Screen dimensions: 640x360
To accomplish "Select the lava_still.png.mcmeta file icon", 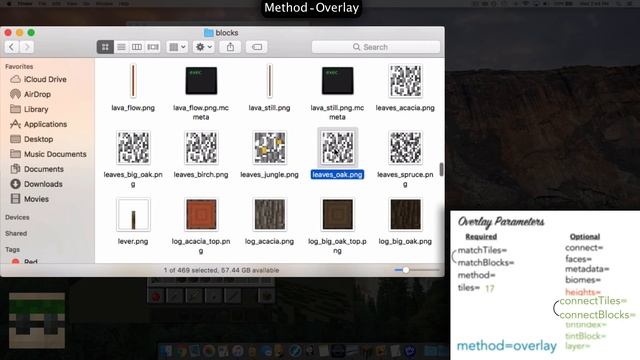I will coord(338,81).
